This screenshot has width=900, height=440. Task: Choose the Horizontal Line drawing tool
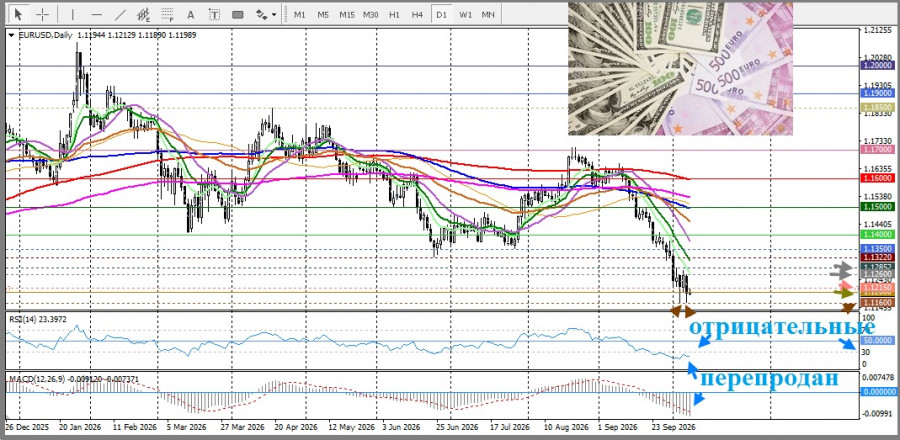click(x=96, y=14)
